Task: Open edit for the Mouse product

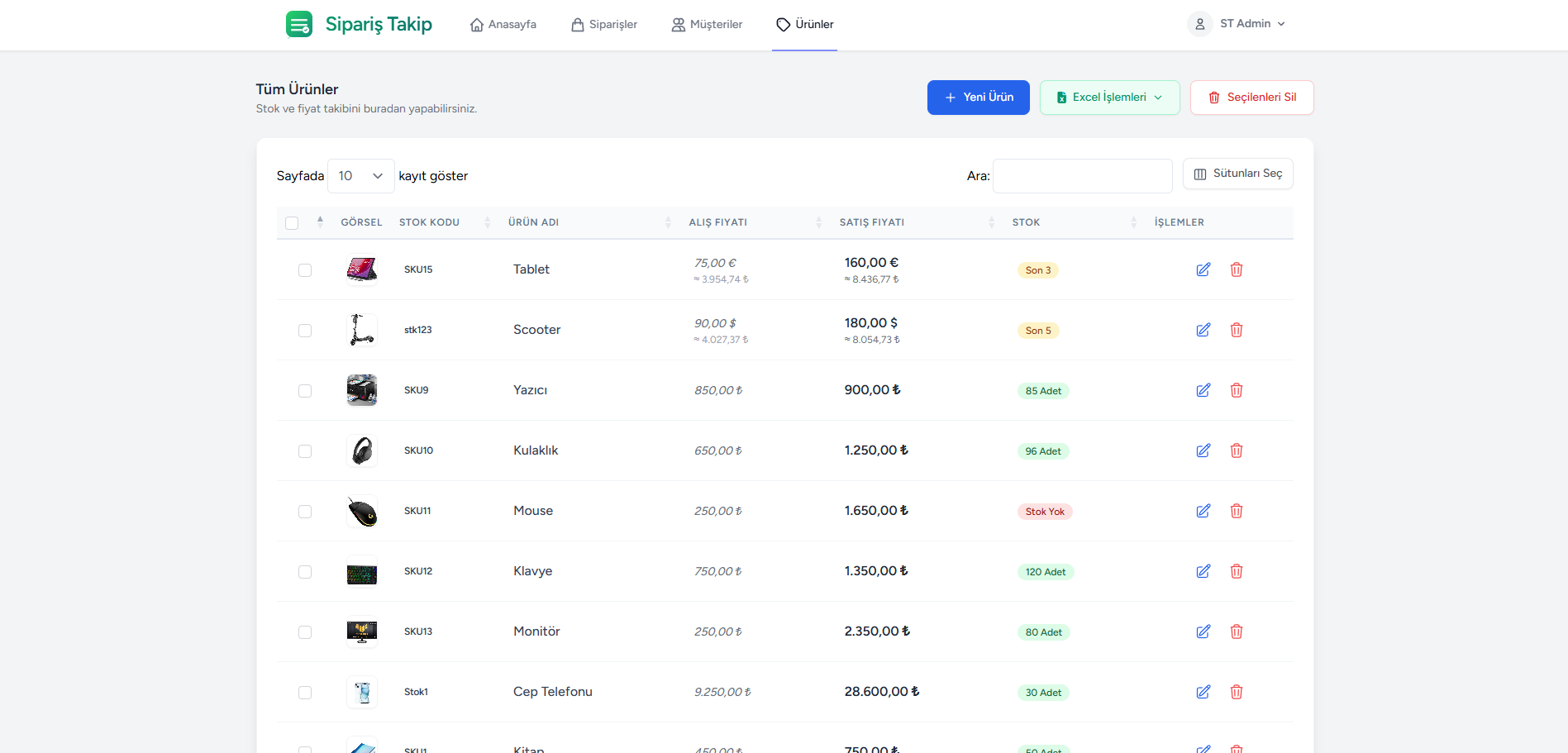Action: 1203,511
